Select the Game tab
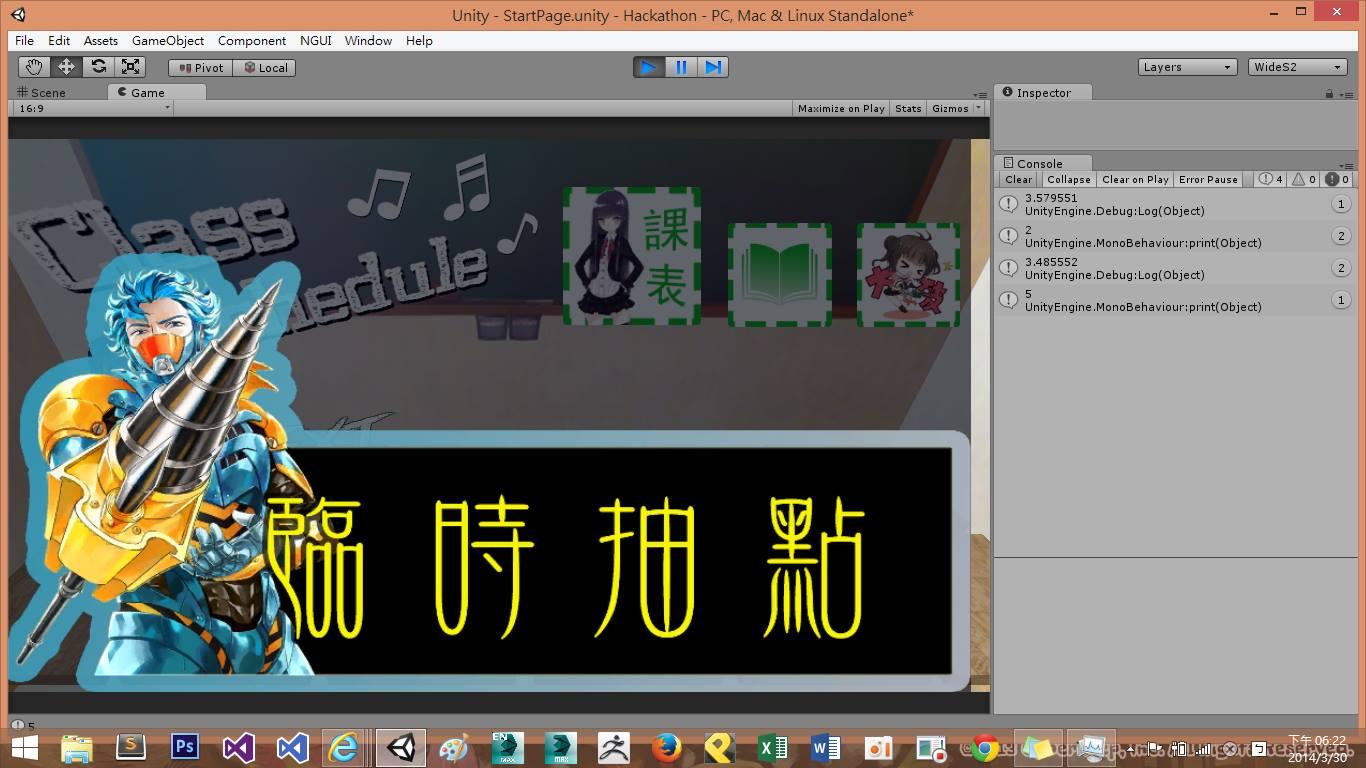Image resolution: width=1366 pixels, height=768 pixels. [x=157, y=92]
